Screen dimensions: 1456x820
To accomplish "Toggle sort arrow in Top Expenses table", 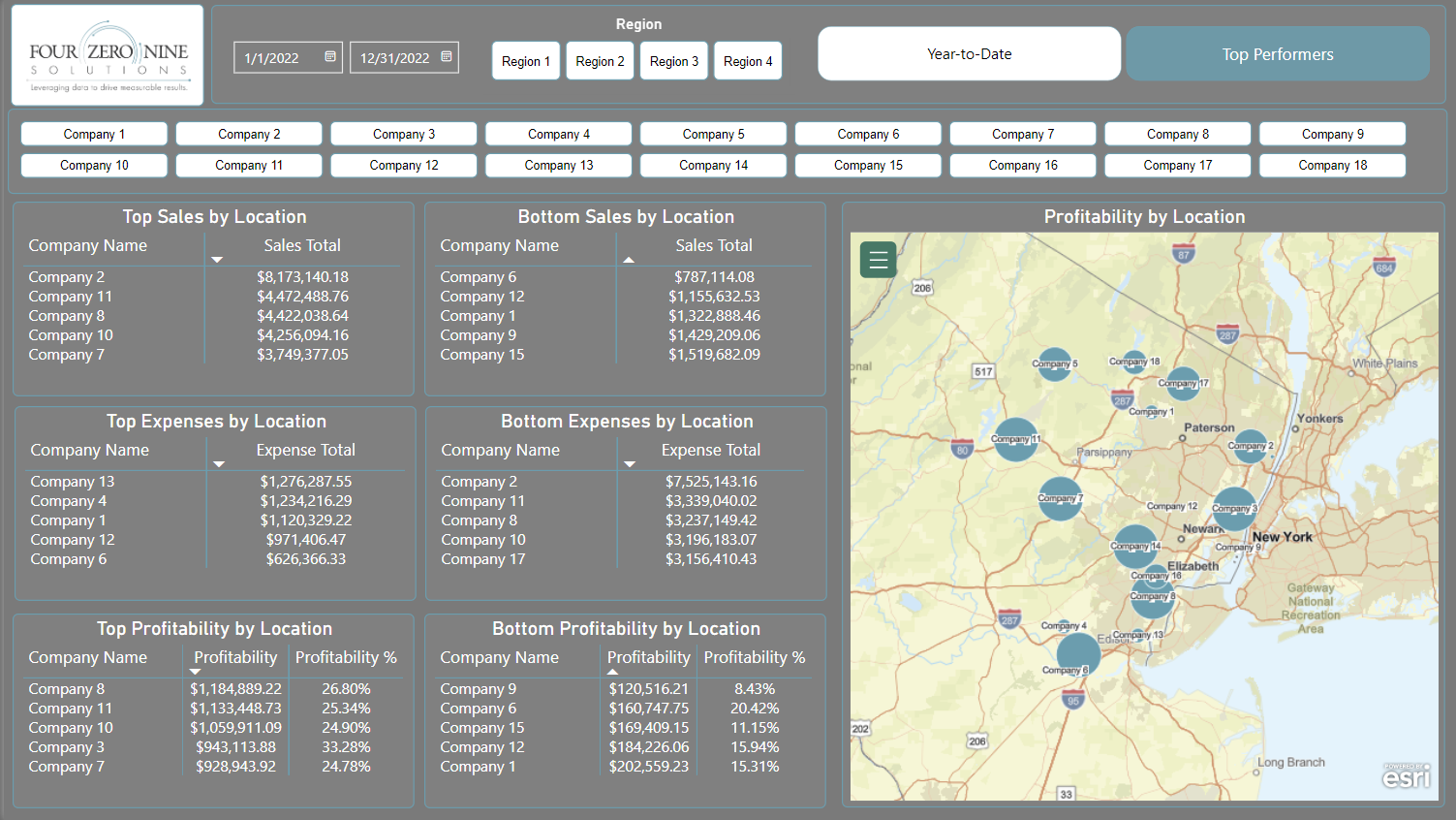I will click(x=219, y=464).
